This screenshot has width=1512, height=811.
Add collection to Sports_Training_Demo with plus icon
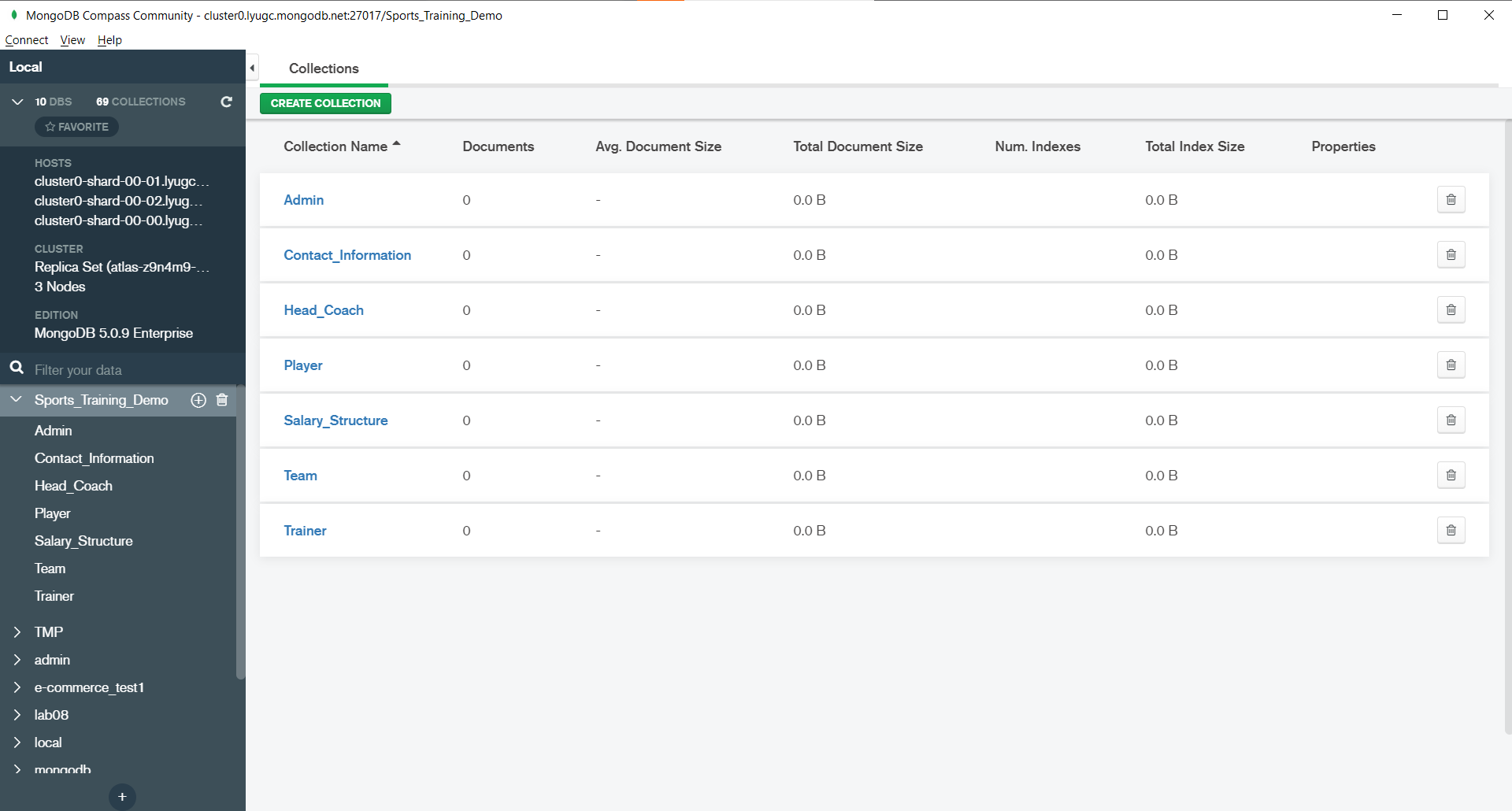click(x=198, y=400)
